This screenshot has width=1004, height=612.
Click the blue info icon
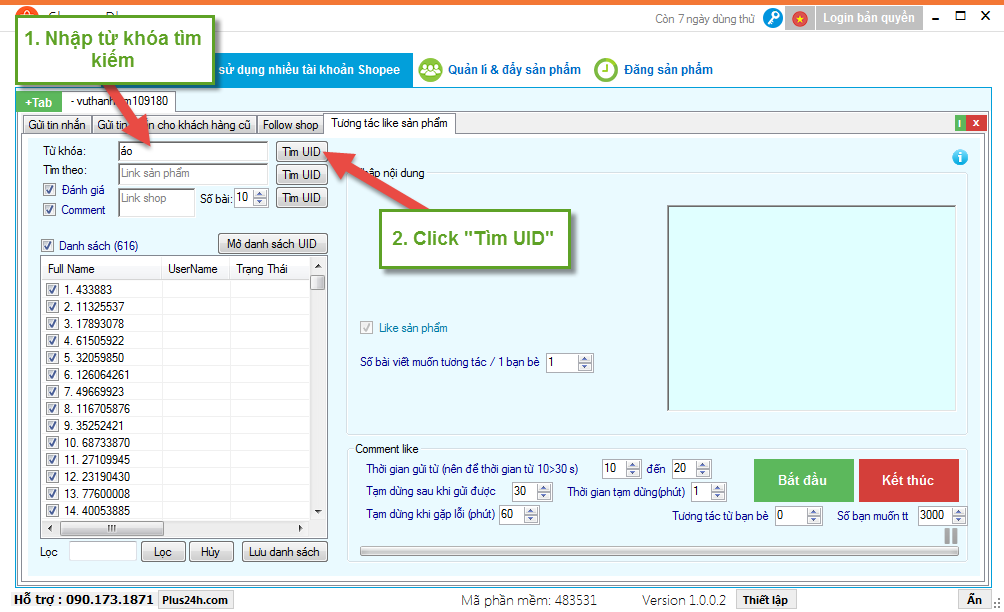point(960,157)
